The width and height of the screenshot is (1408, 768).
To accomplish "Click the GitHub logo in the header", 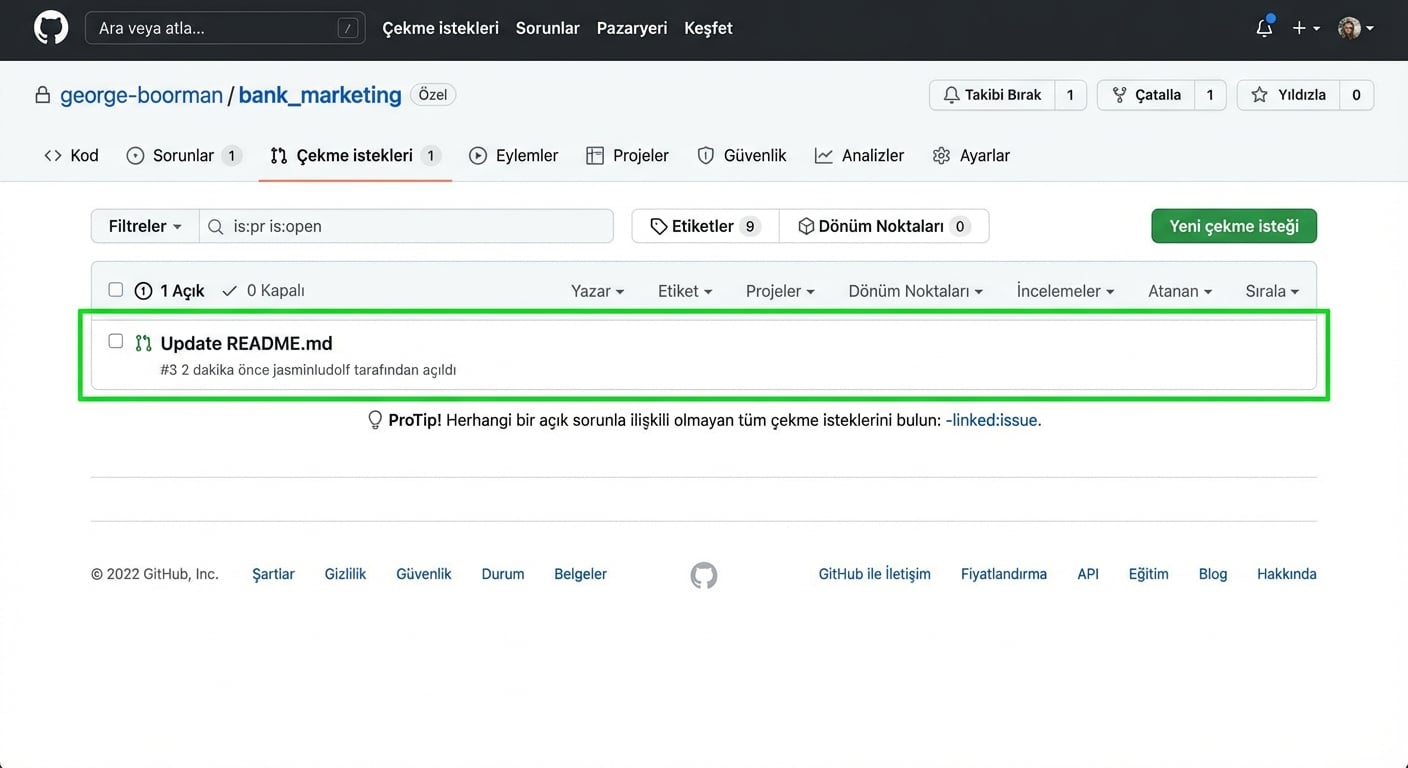I will 51,28.
